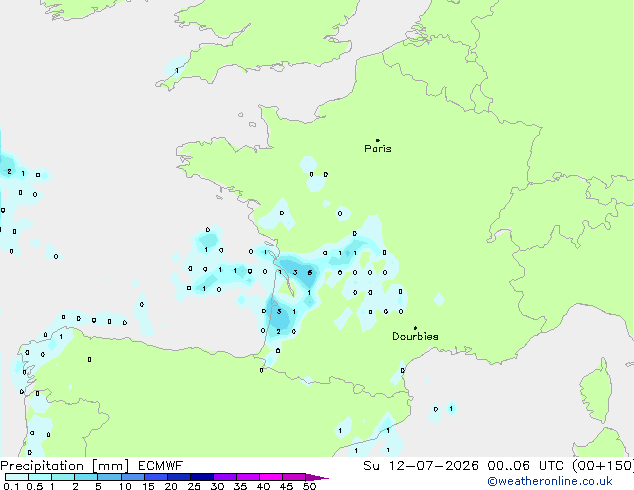
Task: Click the legend value '50'
Action: 309,486
